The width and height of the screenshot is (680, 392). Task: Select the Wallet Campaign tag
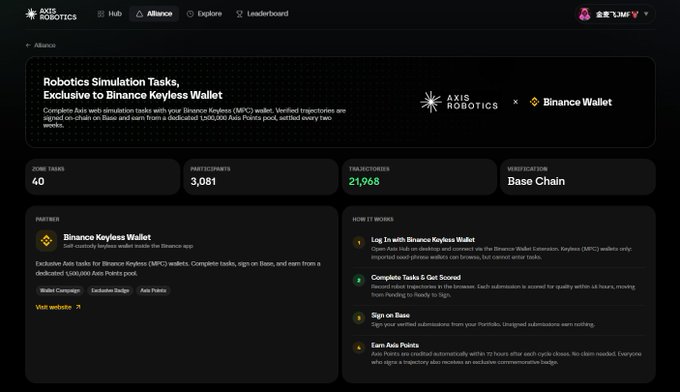tap(60, 291)
